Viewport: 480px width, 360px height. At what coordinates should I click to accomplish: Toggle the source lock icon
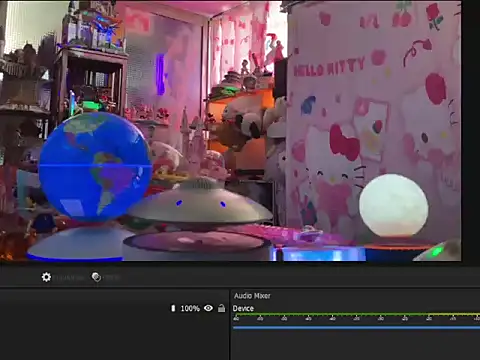click(221, 308)
